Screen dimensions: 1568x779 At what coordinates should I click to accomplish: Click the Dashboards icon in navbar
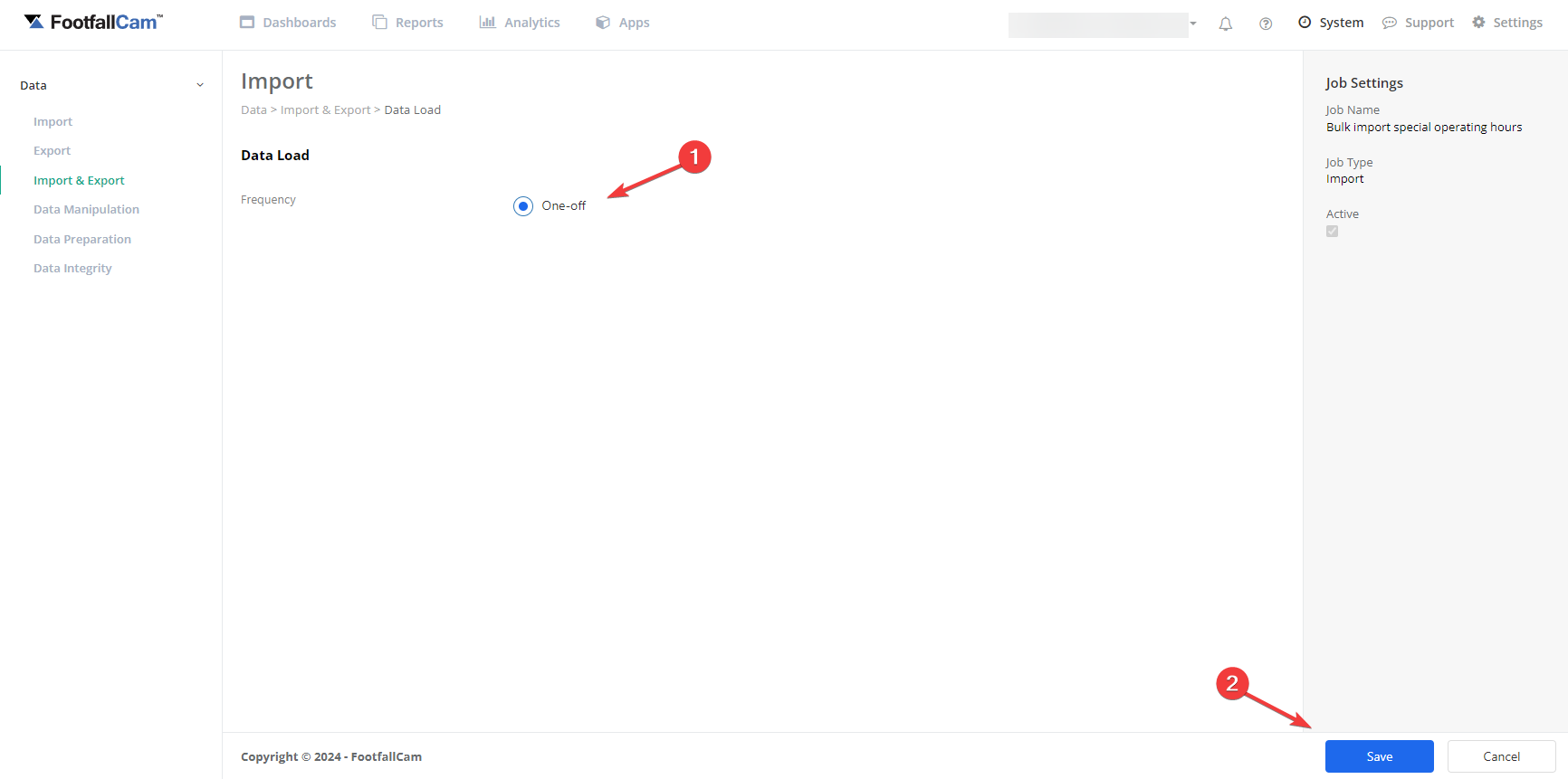[247, 22]
